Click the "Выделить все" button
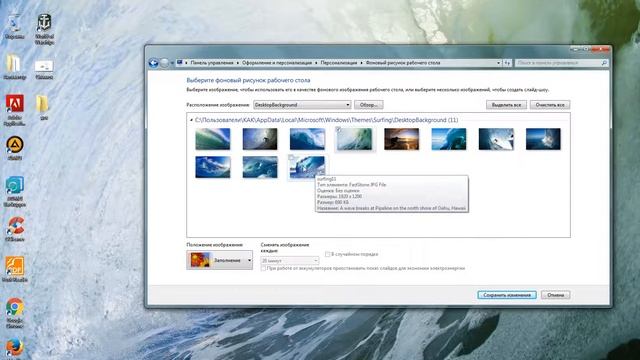This screenshot has width=640, height=360. click(506, 105)
